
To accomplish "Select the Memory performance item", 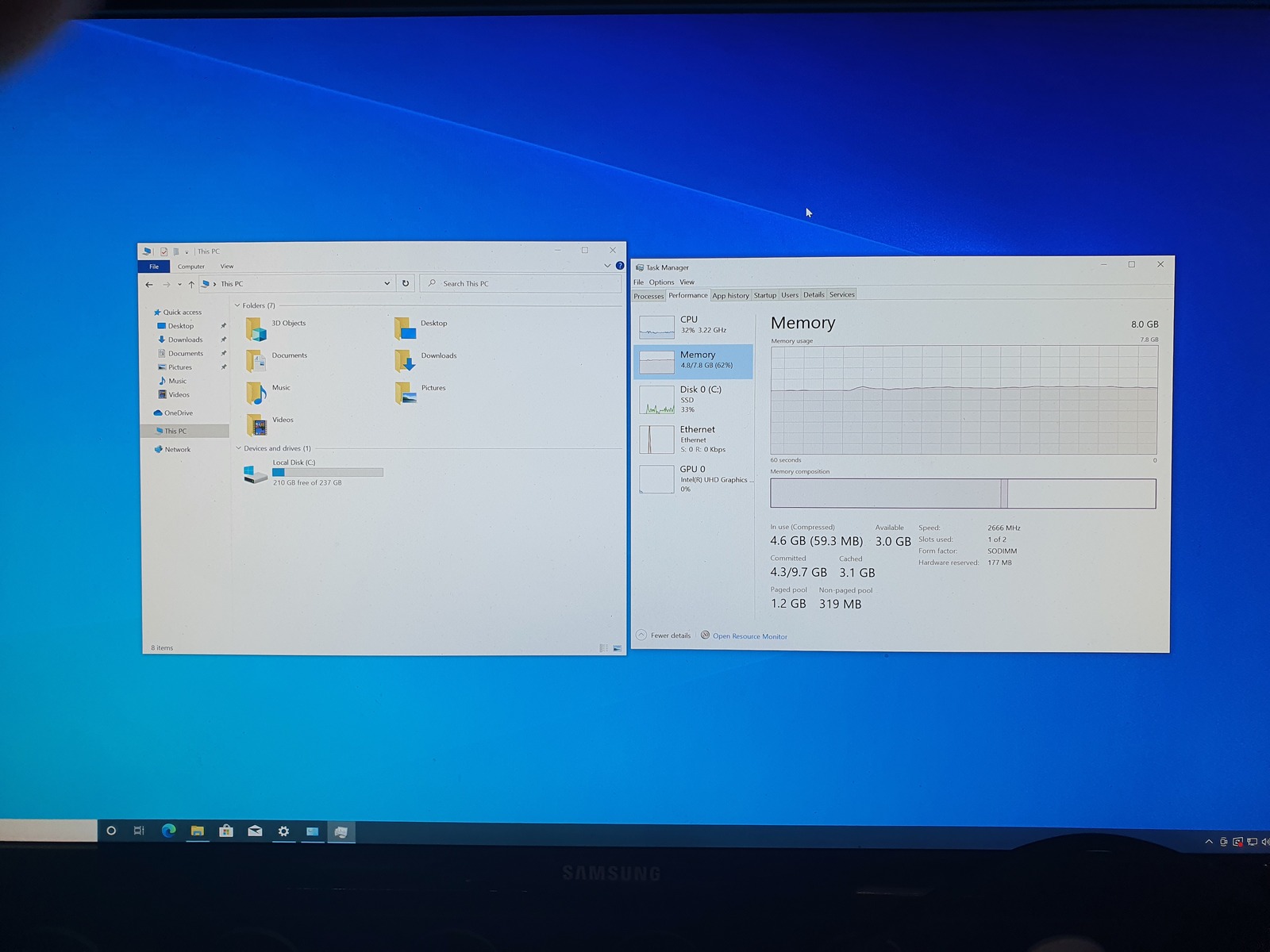I will click(694, 361).
